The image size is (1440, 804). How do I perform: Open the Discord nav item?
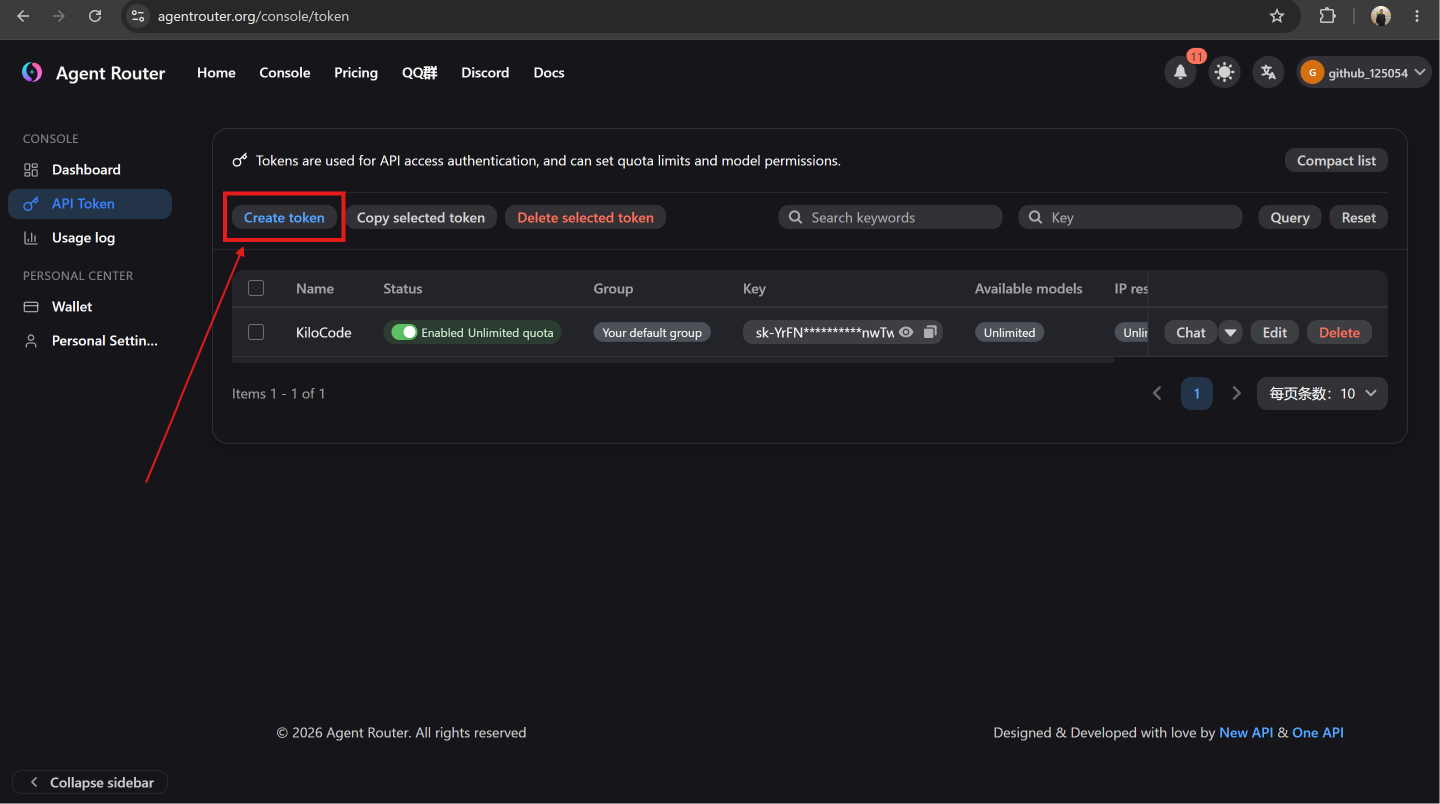pyautogui.click(x=485, y=72)
